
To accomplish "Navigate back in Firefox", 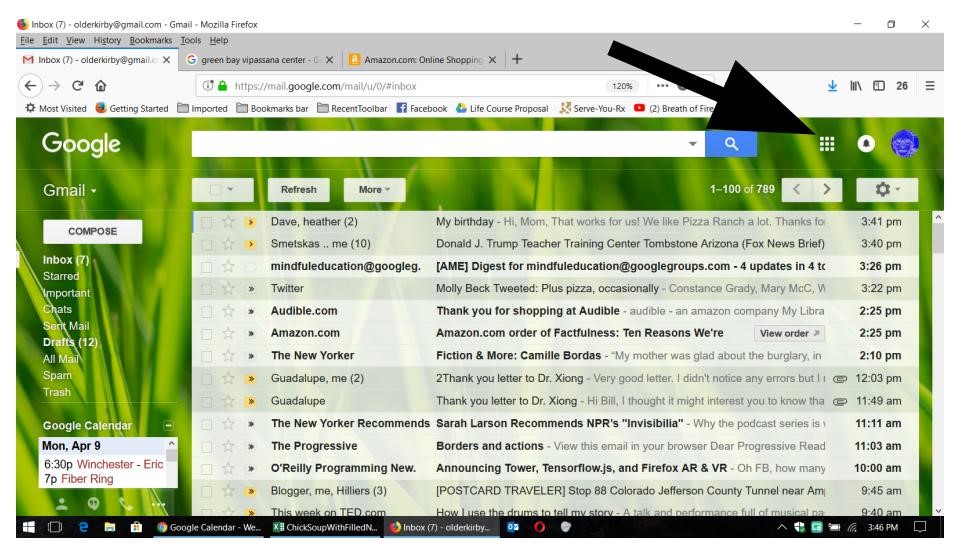I will coord(31,86).
